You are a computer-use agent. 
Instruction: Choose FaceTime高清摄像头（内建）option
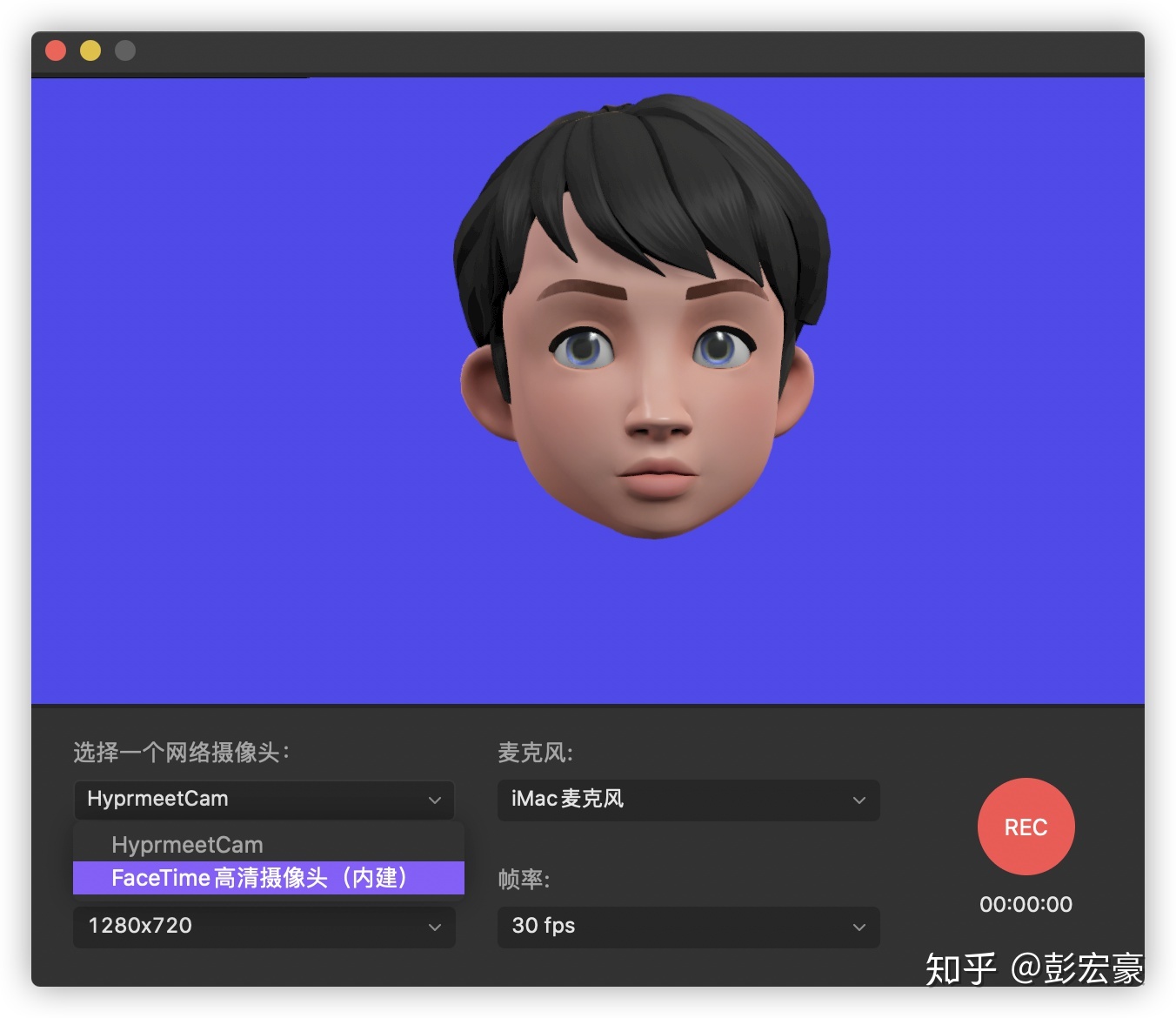[x=269, y=878]
